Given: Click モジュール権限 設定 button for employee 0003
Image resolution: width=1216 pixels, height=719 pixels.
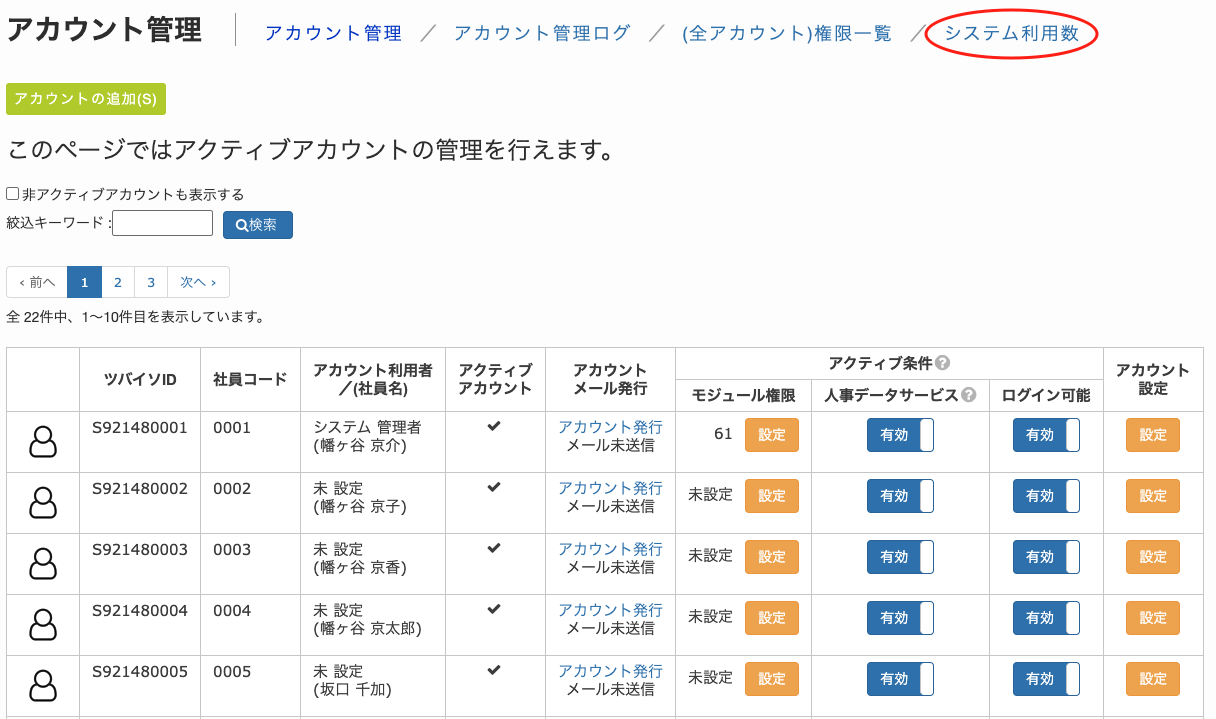Looking at the screenshot, I should [772, 557].
